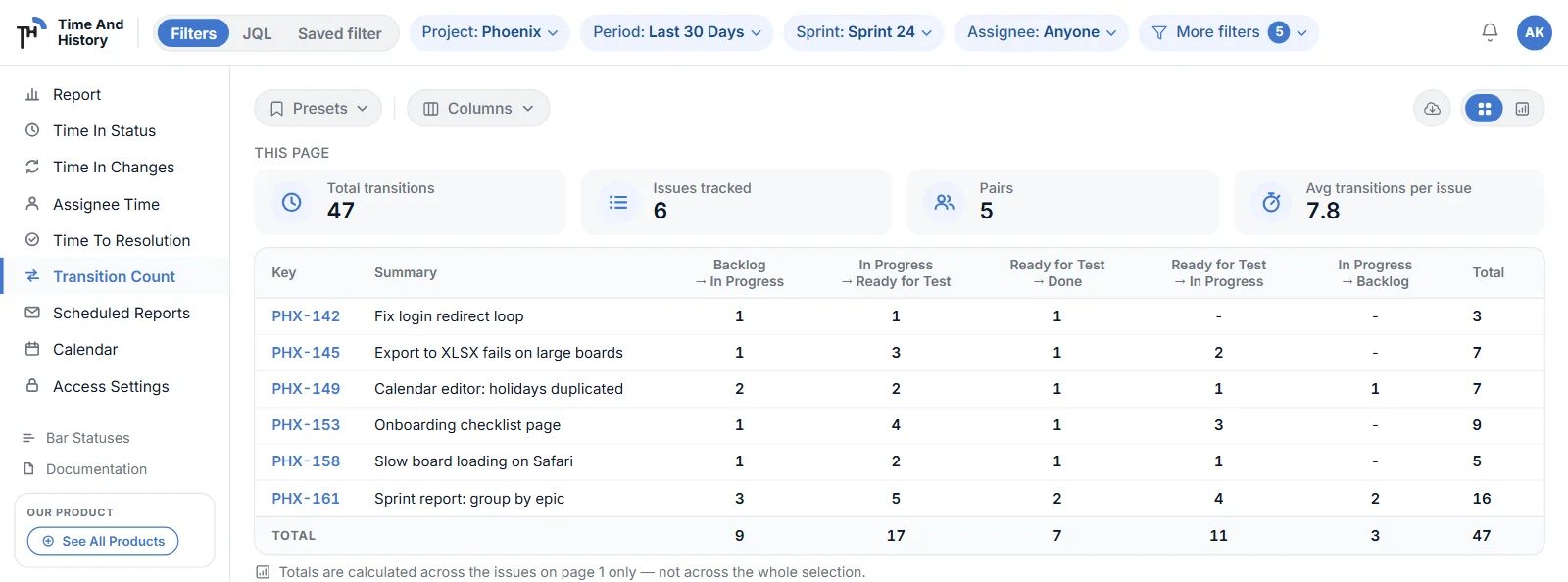
Task: Click the Bar Statuses list icon
Action: coord(28,438)
